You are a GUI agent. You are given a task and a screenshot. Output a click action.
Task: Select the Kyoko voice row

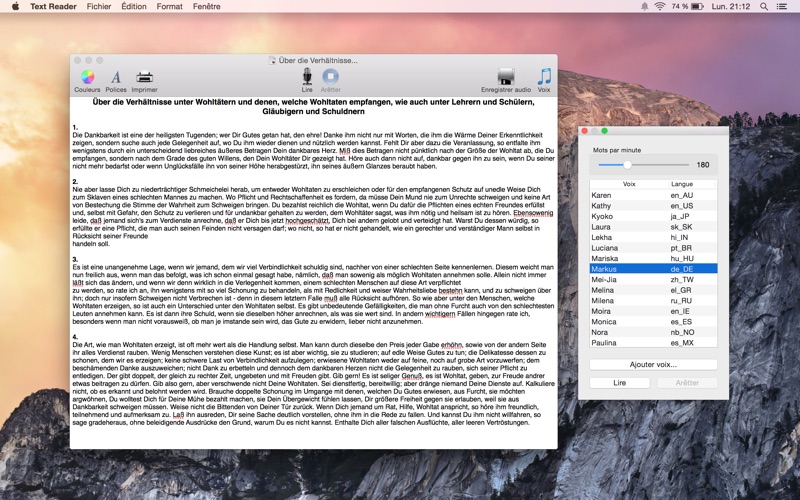tap(653, 216)
